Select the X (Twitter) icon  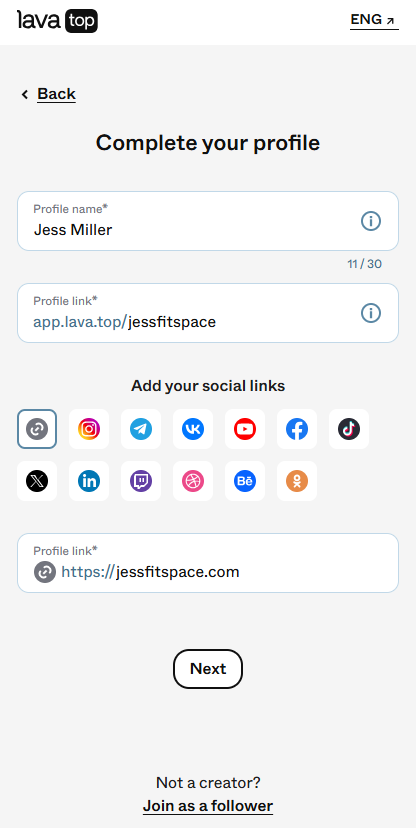coord(37,481)
